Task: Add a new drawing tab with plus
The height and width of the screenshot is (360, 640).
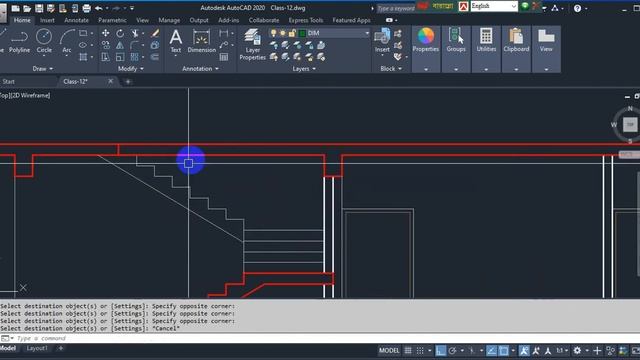Action: [128, 82]
